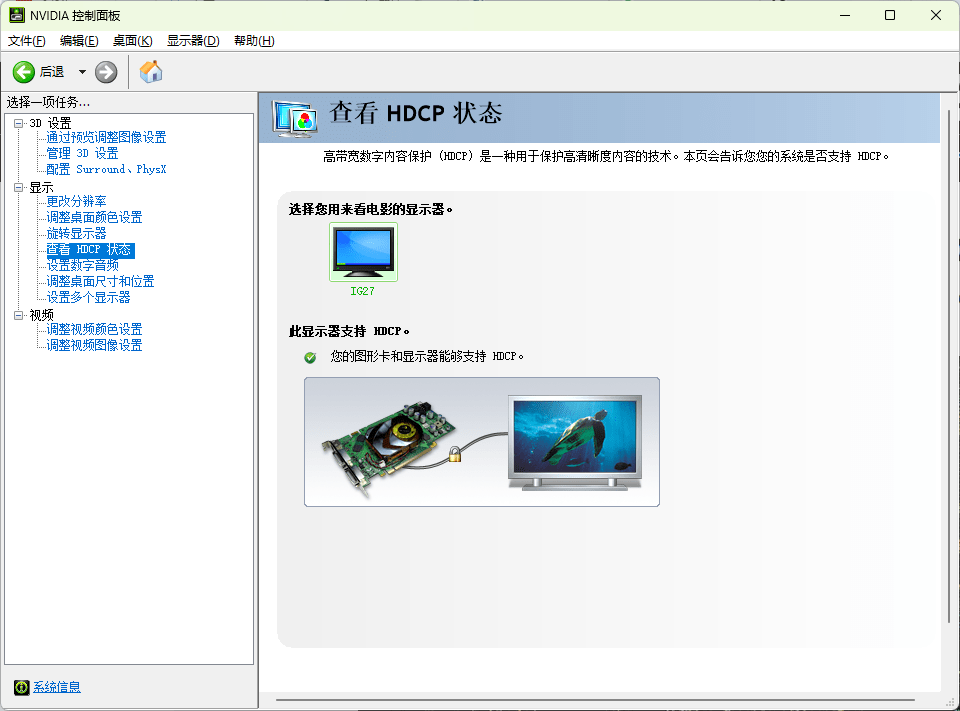Go to the home page icon
Screen dimensions: 960x711
click(151, 72)
